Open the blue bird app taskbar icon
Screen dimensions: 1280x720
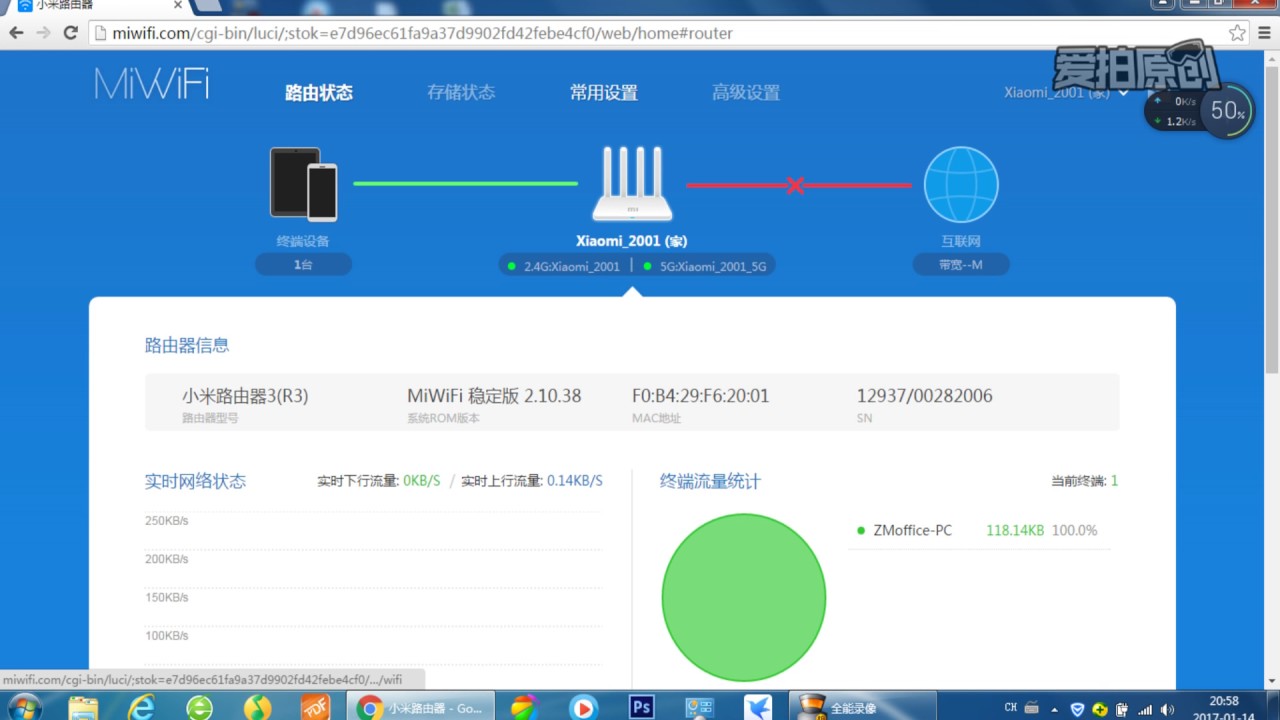[x=757, y=707]
